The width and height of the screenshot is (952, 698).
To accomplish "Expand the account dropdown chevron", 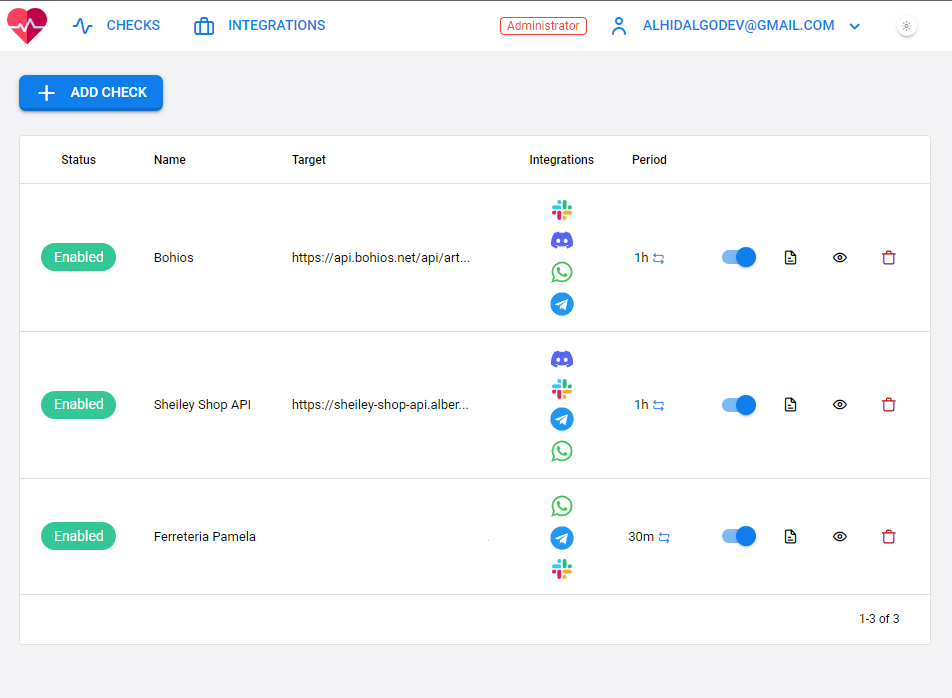I will (854, 26).
